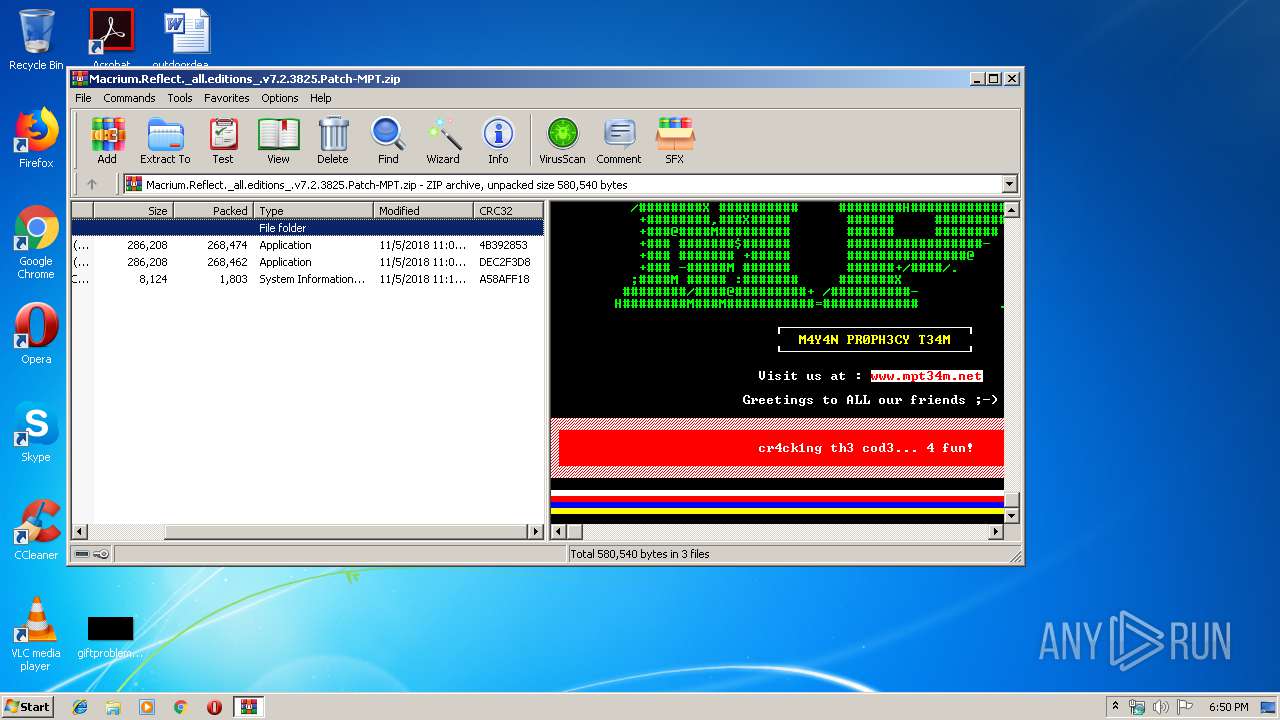This screenshot has width=1280, height=720.
Task: Click the Extract To toolbar icon
Action: tap(165, 141)
